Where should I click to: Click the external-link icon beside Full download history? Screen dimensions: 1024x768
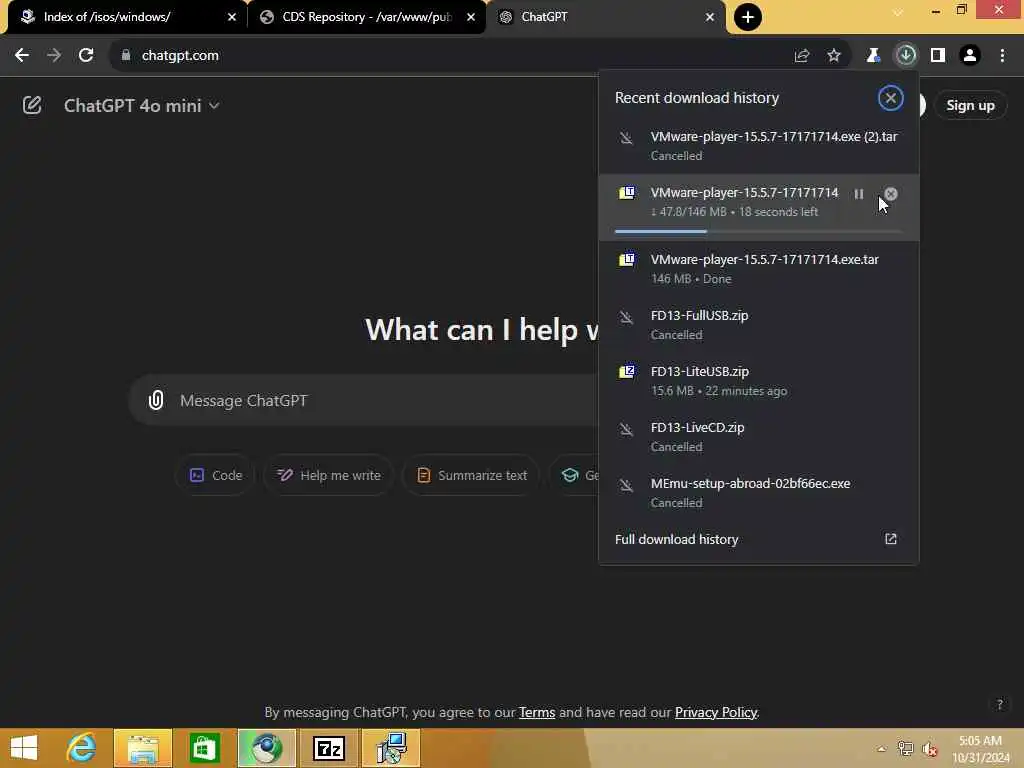coord(891,539)
